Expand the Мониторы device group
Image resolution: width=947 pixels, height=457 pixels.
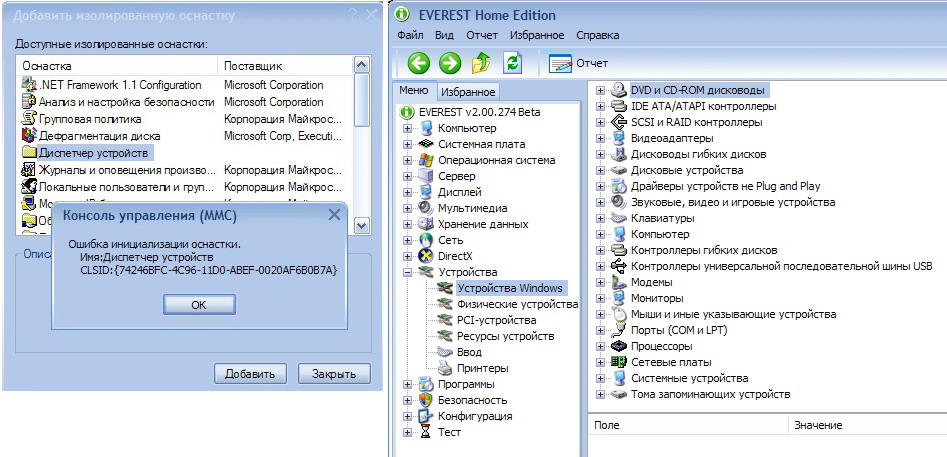coord(600,298)
